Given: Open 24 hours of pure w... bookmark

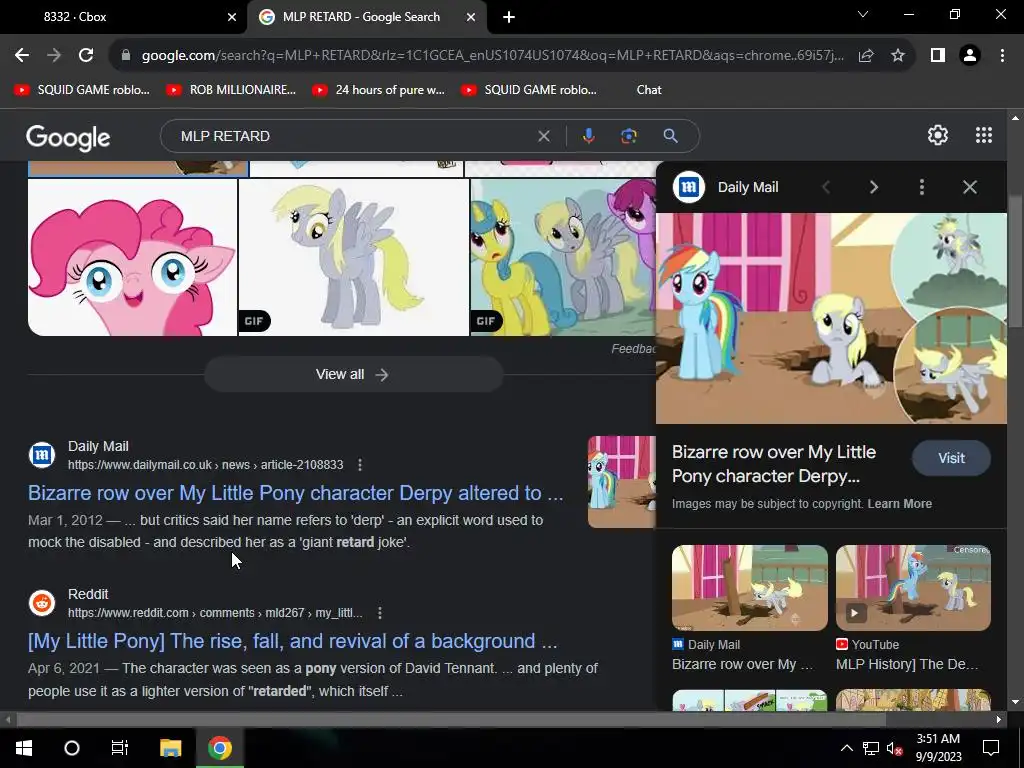Looking at the screenshot, I should 379,90.
